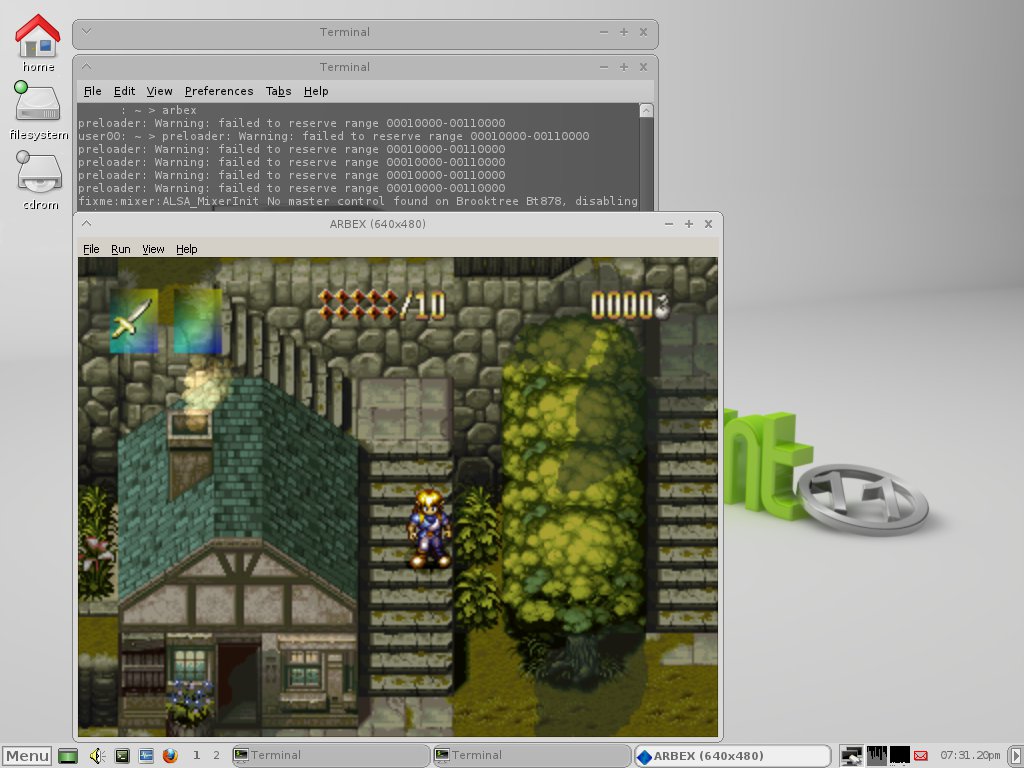Image resolution: width=1024 pixels, height=768 pixels.
Task: Launch terminal from taskbar launcher icon
Action: coord(122,756)
